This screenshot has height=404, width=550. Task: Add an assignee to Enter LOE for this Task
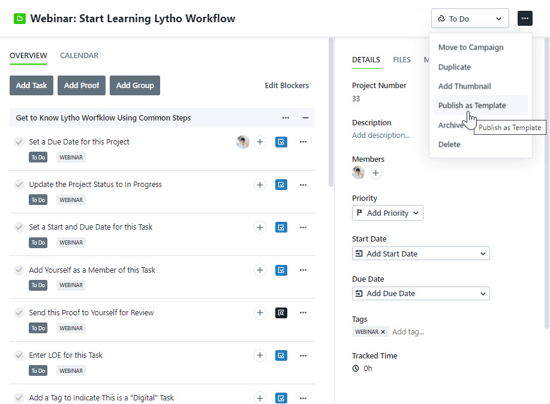260,355
